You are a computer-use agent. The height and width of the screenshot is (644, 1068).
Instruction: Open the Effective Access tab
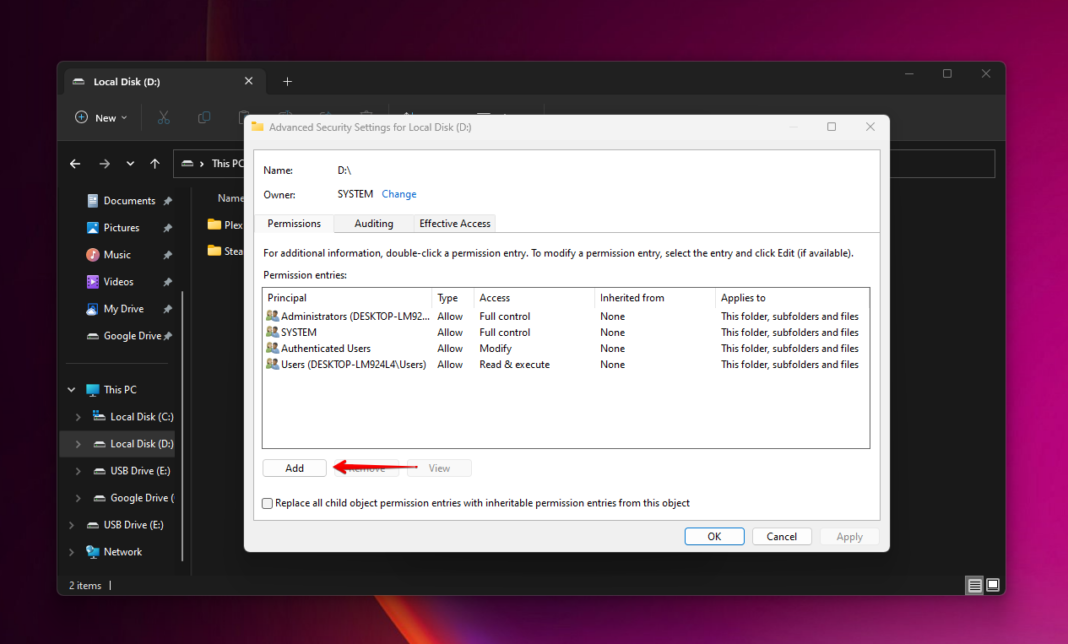tap(453, 223)
